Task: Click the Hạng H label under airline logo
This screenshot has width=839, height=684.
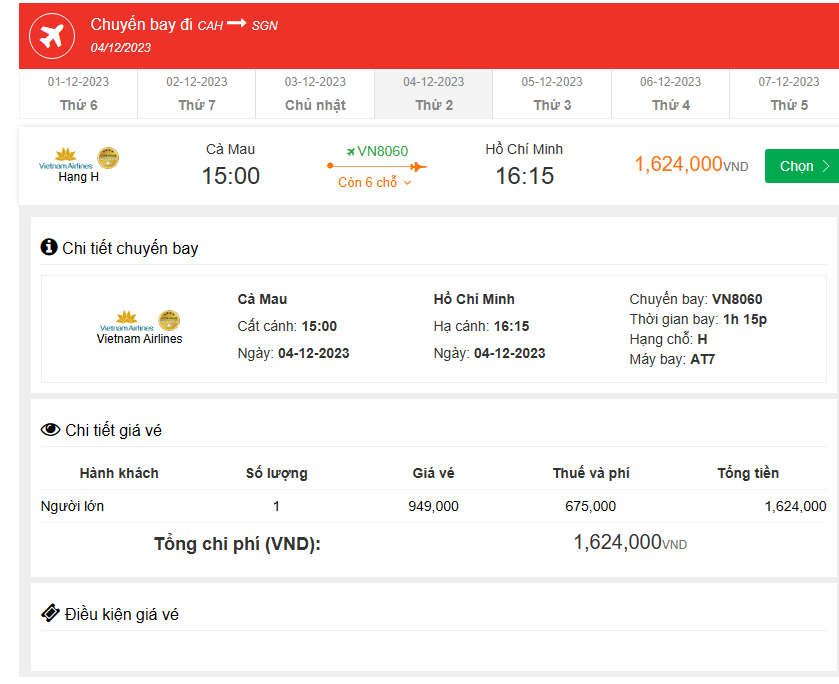Action: coord(79,175)
